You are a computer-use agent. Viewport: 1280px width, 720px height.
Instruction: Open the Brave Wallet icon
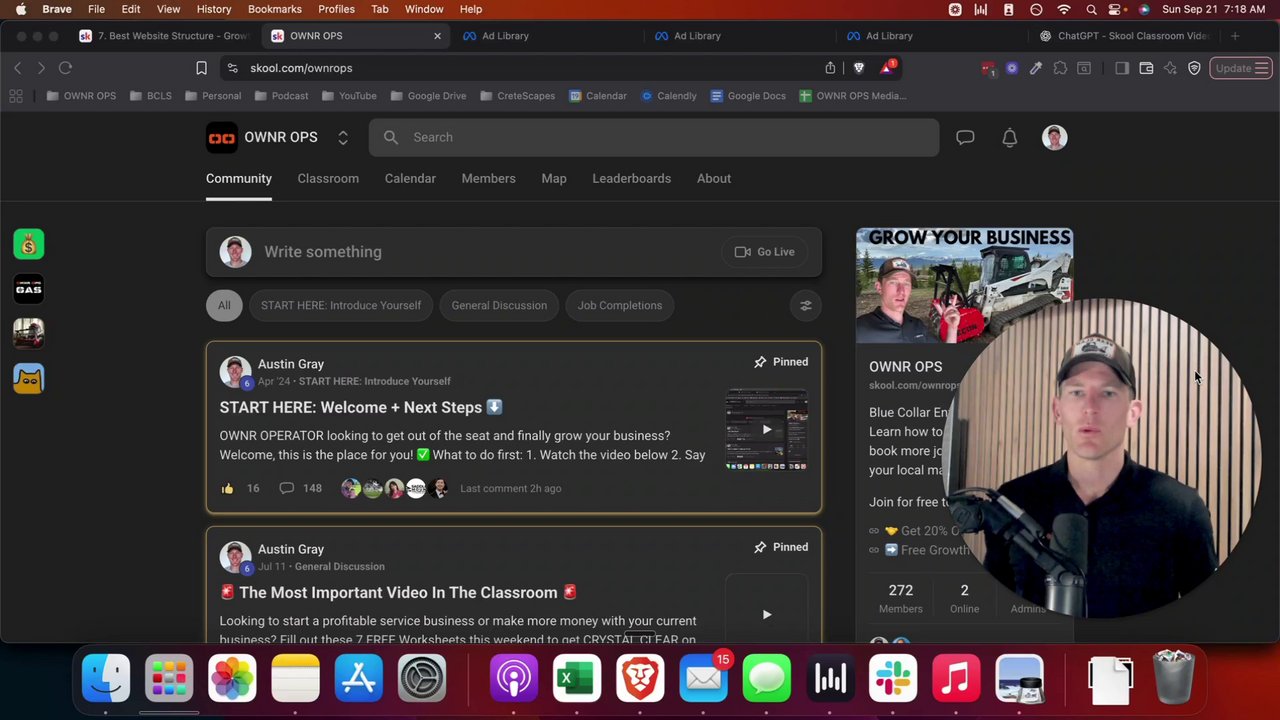click(1146, 68)
